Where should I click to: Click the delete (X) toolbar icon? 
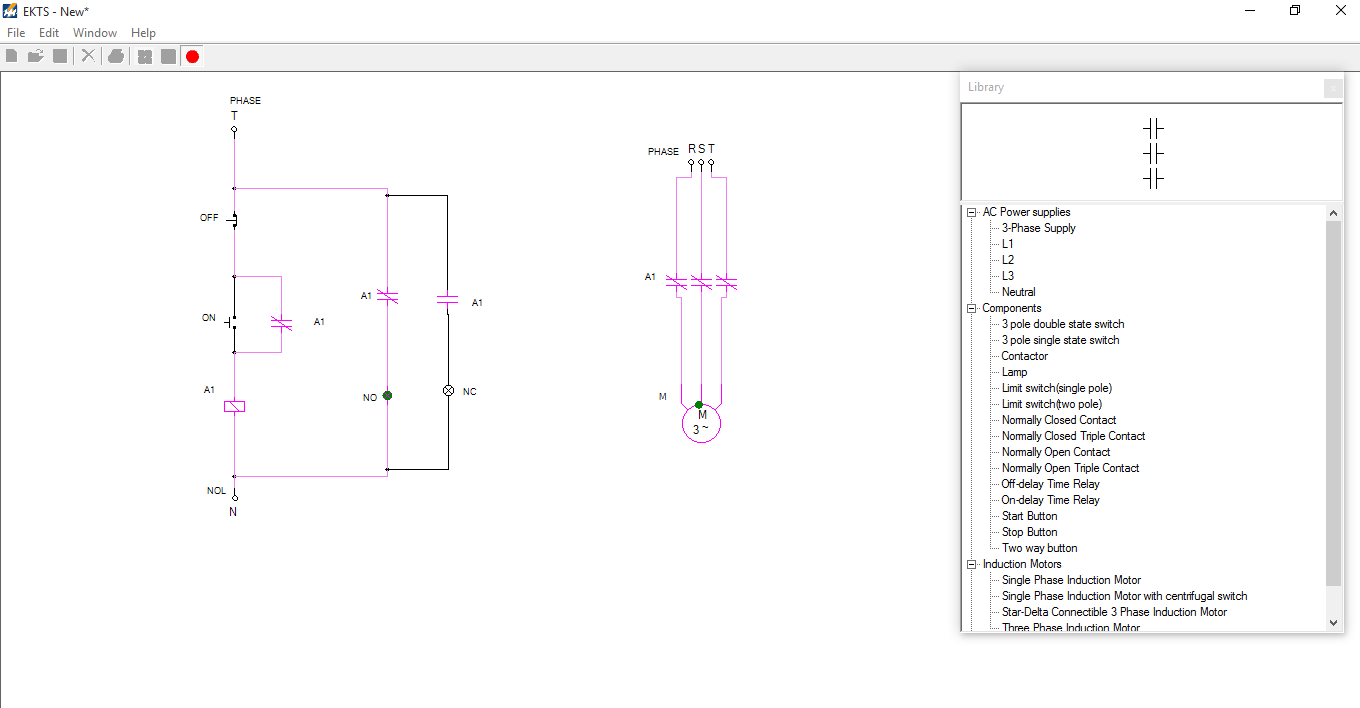85,56
